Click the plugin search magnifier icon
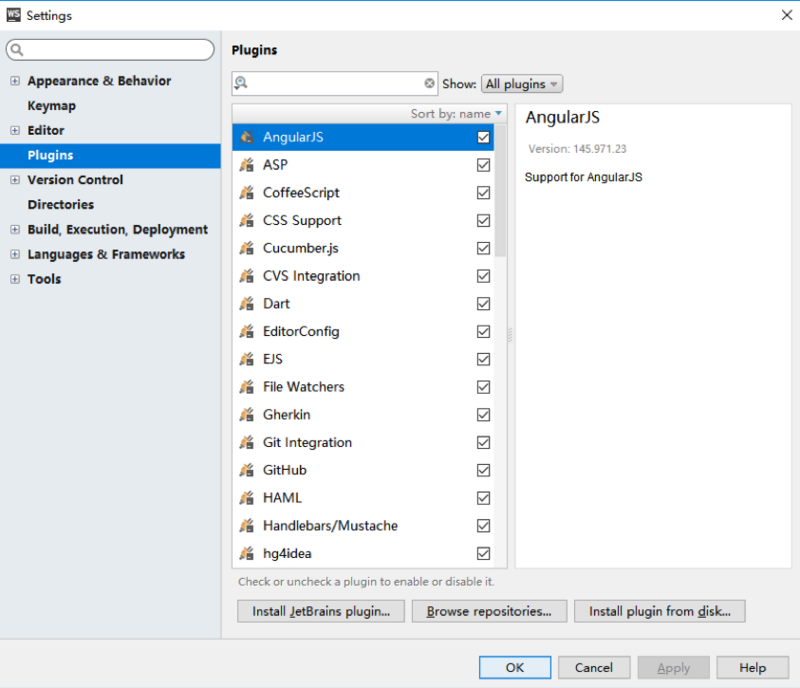This screenshot has height=688, width=800. (241, 83)
